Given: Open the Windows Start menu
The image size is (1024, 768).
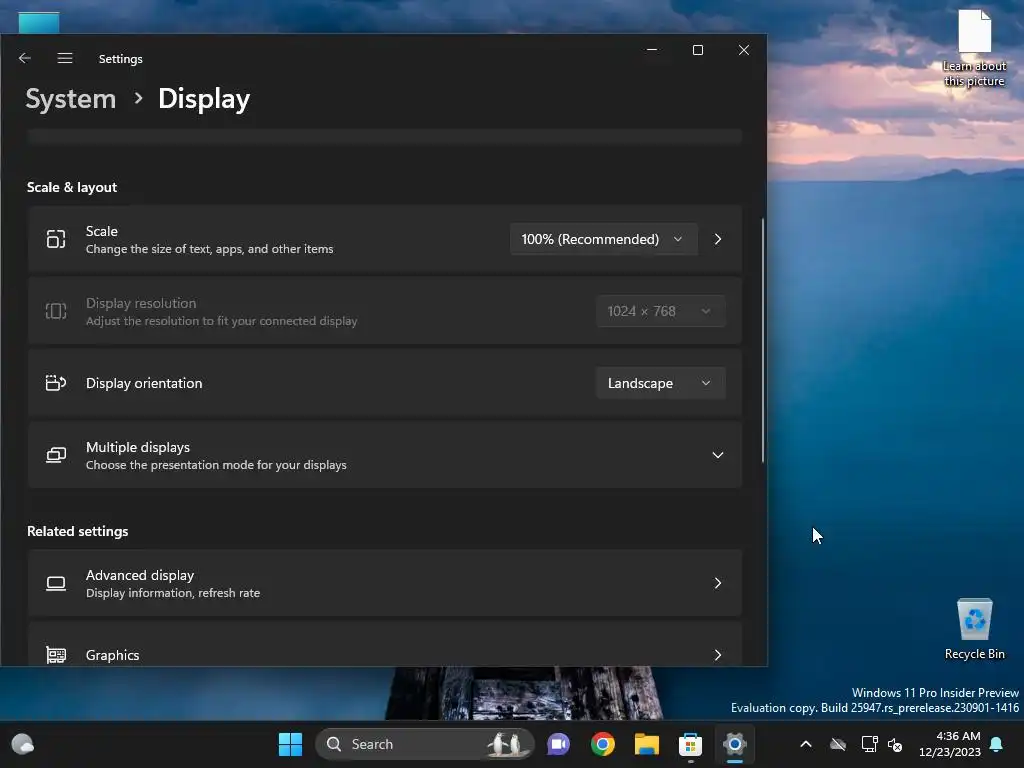Looking at the screenshot, I should [x=290, y=744].
